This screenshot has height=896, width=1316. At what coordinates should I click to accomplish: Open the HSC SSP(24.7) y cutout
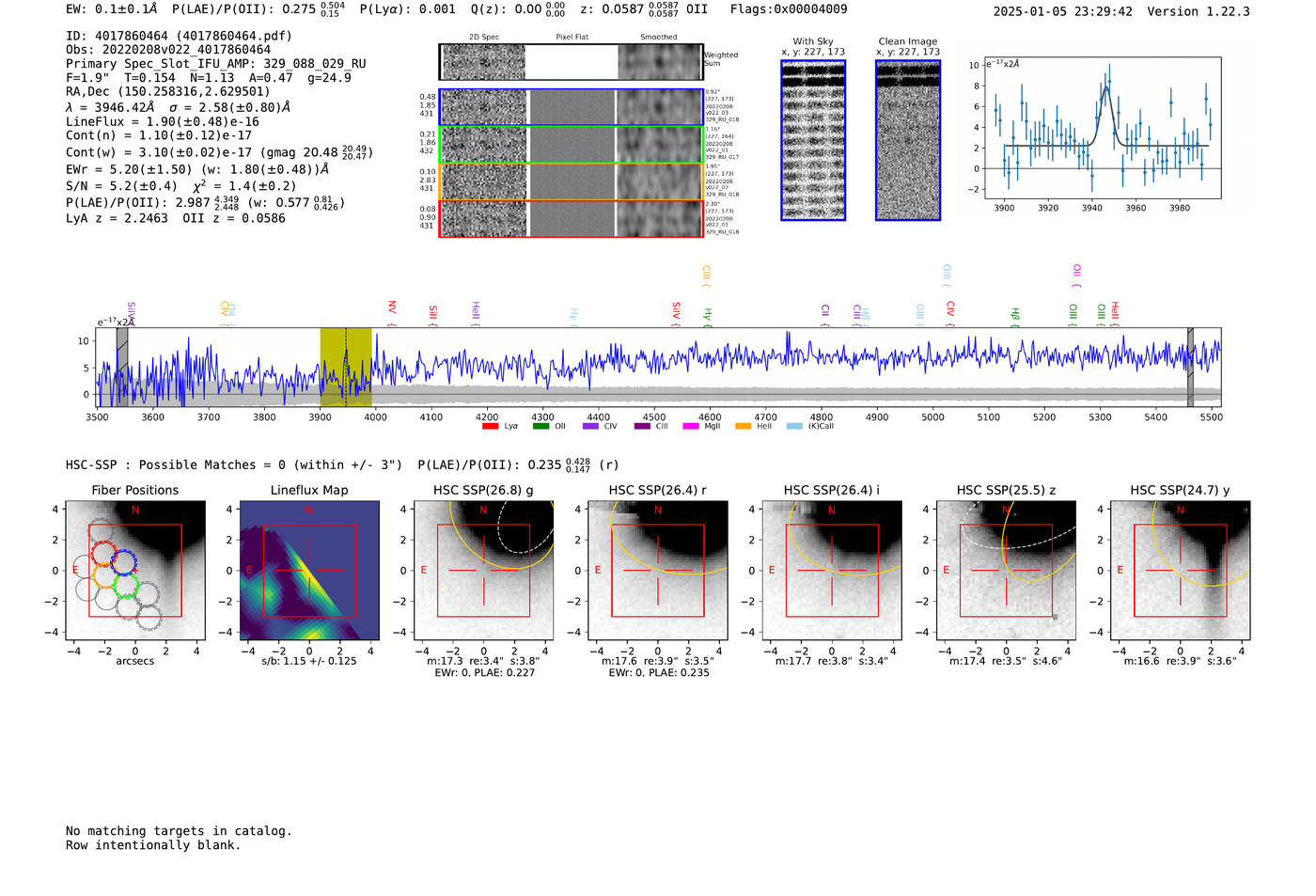pyautogui.click(x=1181, y=571)
